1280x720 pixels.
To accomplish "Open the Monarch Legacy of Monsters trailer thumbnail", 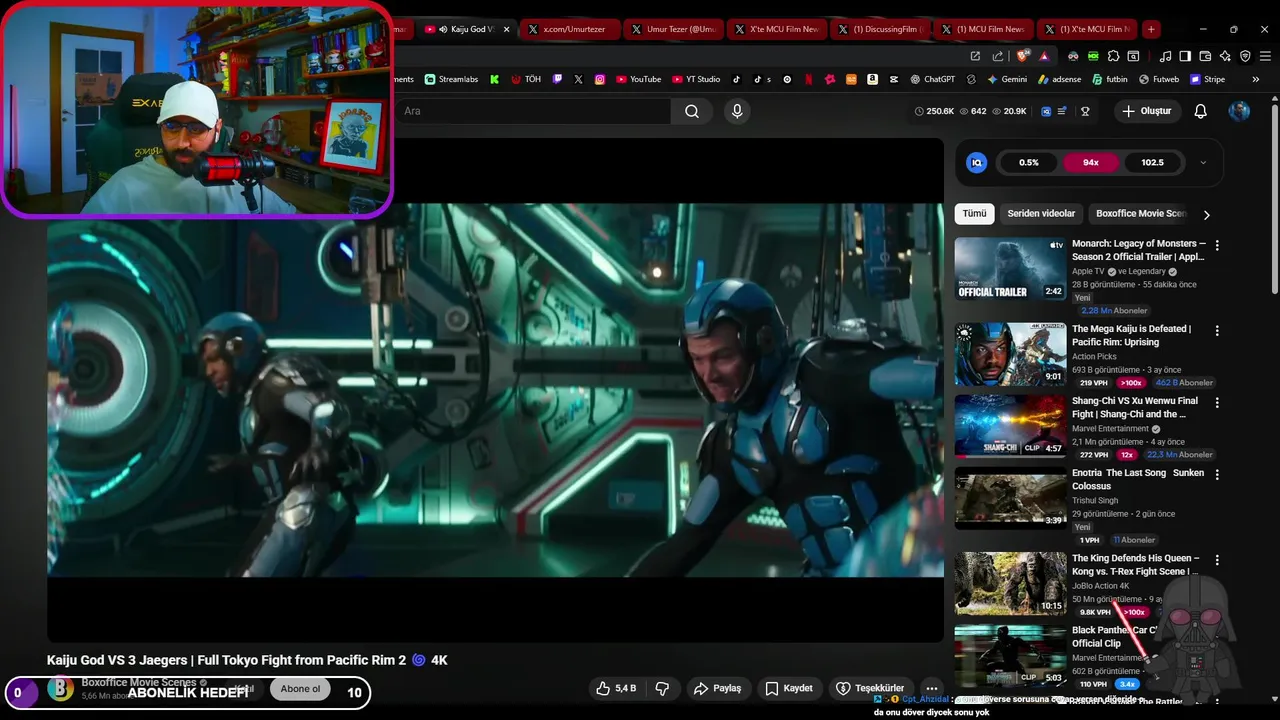I will coord(1010,268).
